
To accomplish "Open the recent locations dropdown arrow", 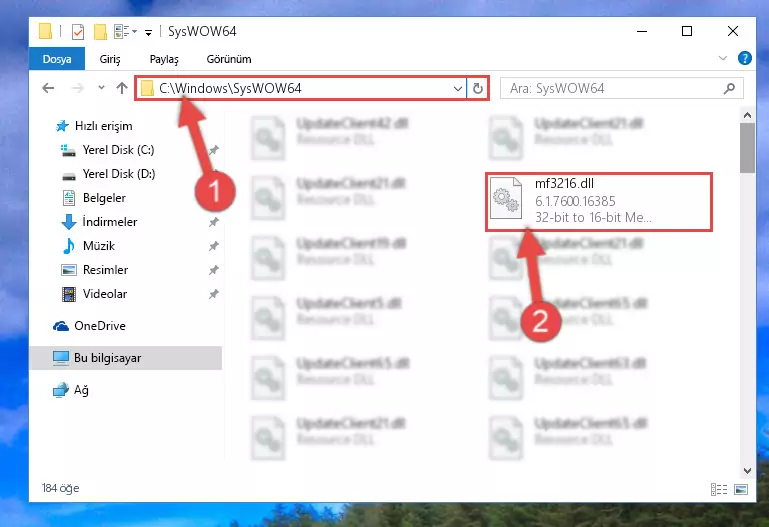I will [101, 88].
